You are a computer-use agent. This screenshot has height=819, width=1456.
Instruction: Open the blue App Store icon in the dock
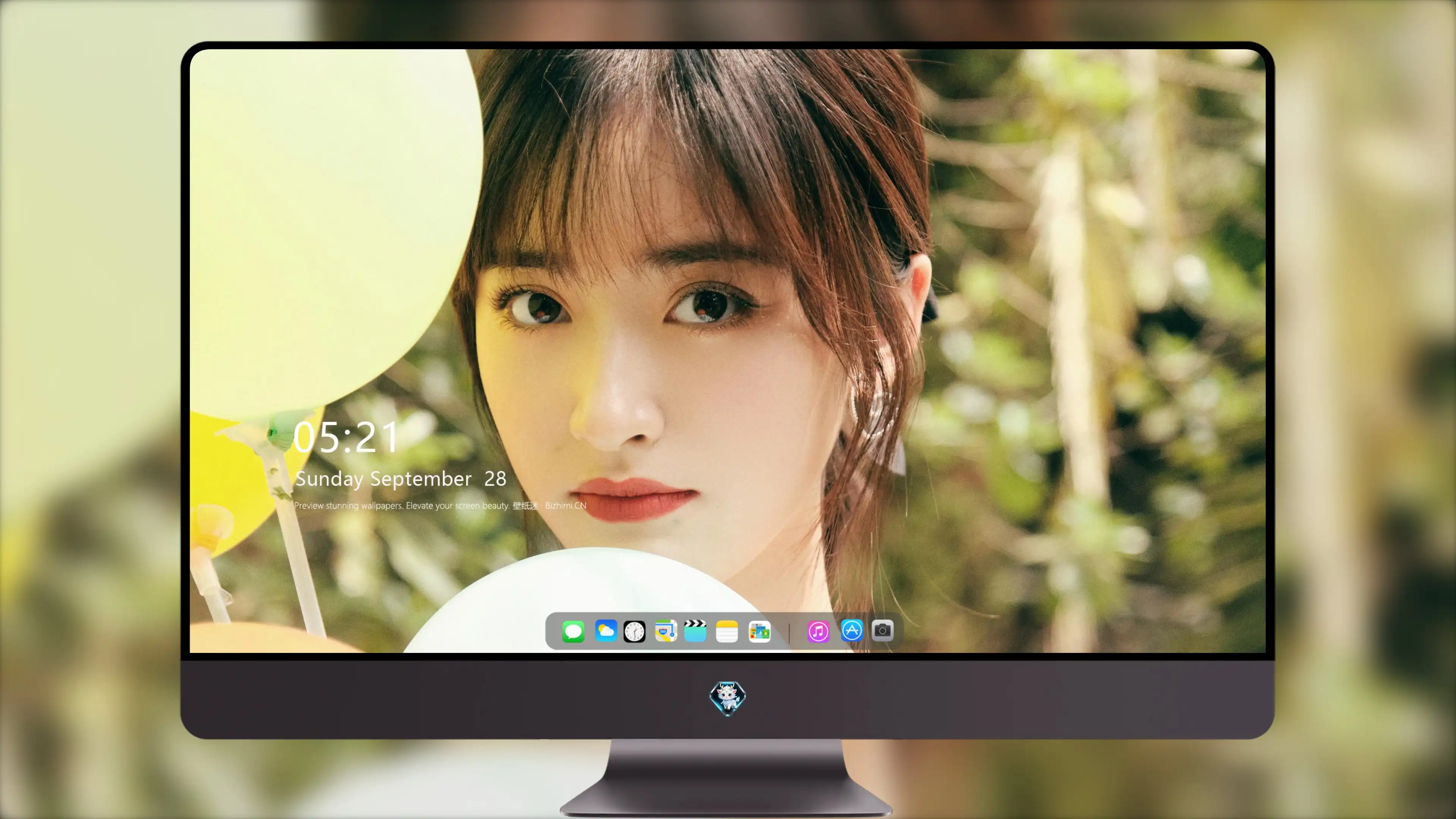coord(852,630)
